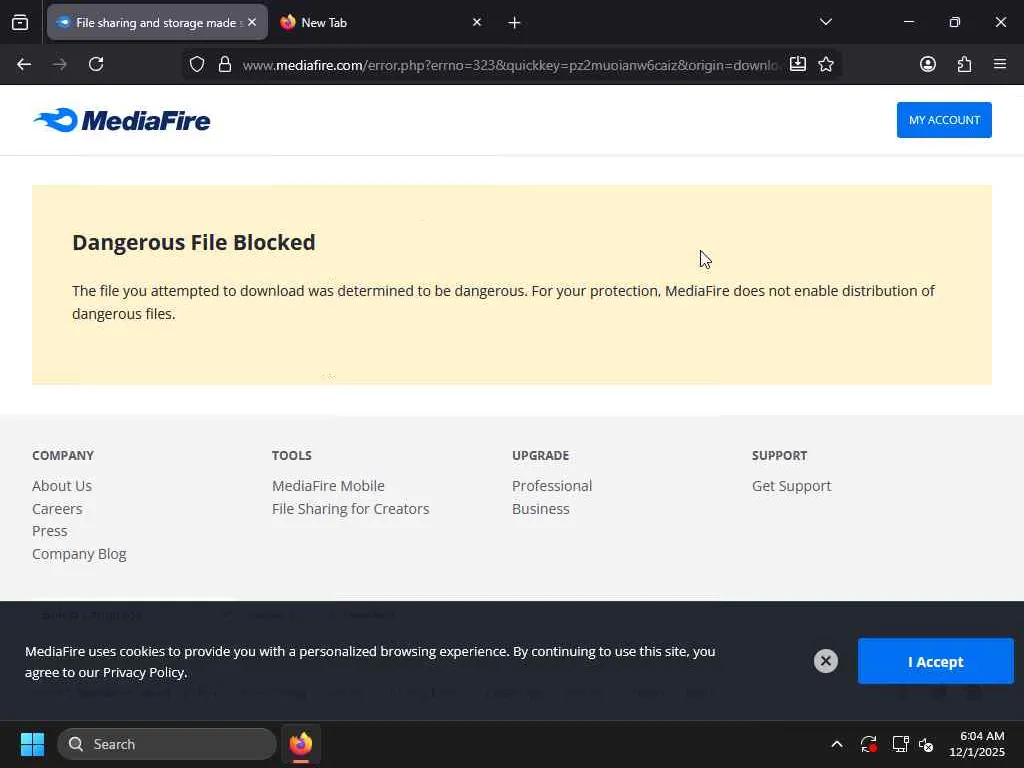Open the Business upgrade link
The height and width of the screenshot is (768, 1024).
point(541,509)
